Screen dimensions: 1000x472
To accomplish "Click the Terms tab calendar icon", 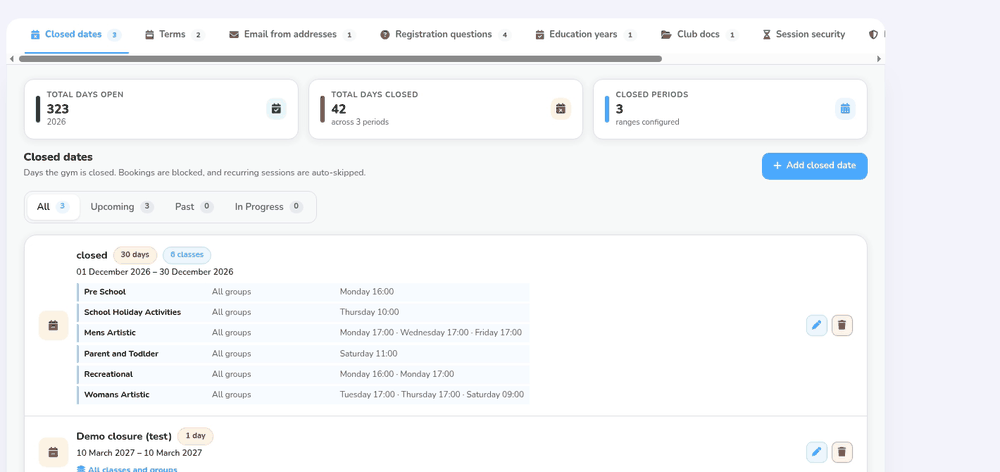I will pos(150,34).
